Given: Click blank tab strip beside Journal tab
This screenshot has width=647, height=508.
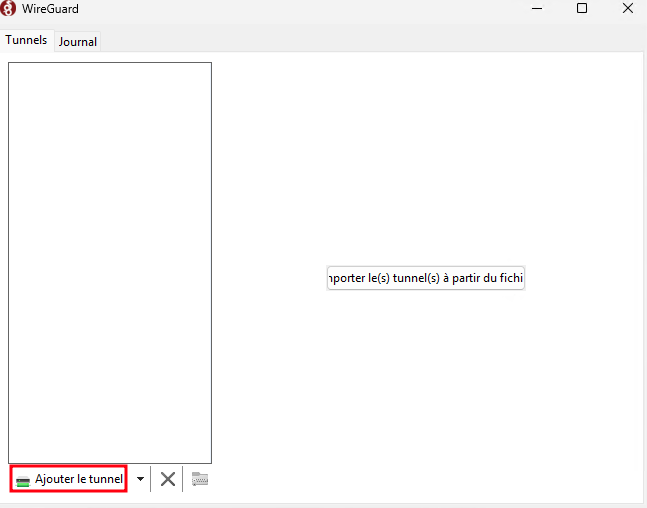Looking at the screenshot, I should (371, 41).
